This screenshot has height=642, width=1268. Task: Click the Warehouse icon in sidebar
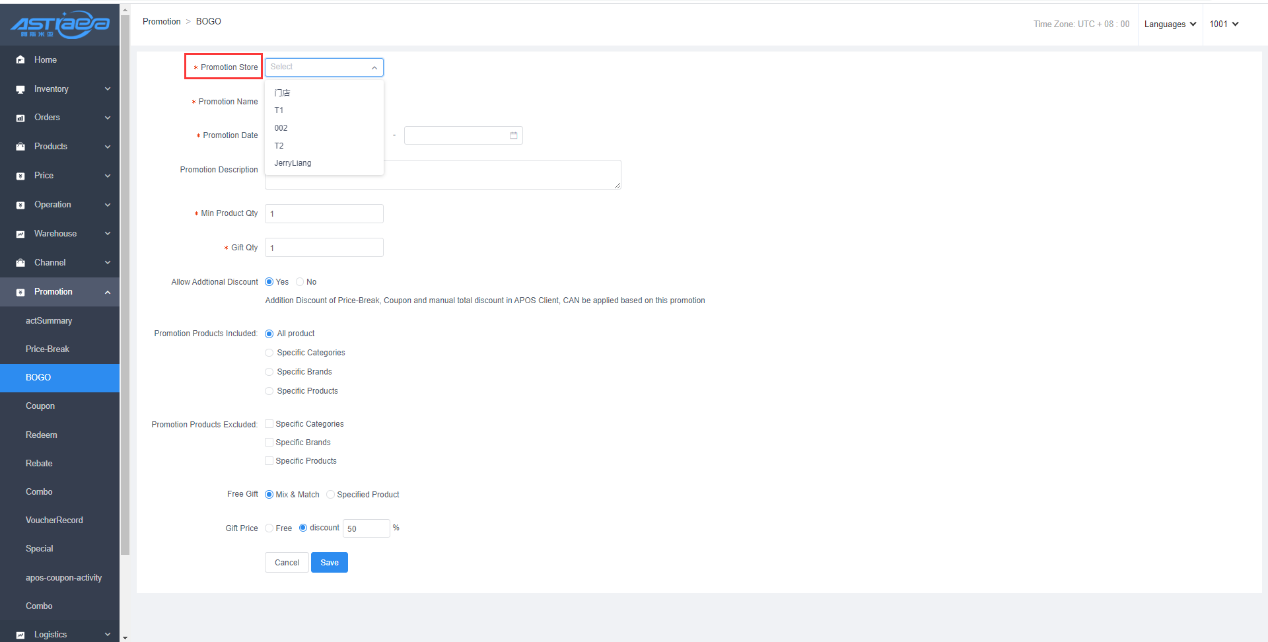point(20,234)
